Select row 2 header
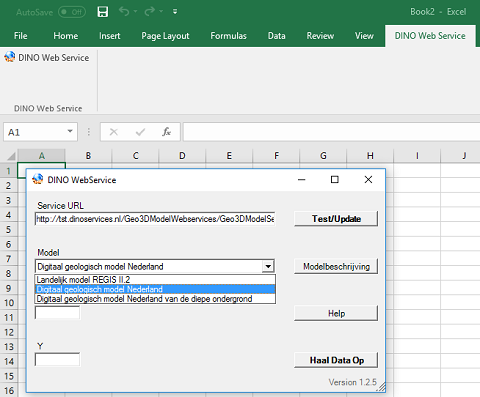Screen dimensions: 480x397 click(9, 186)
